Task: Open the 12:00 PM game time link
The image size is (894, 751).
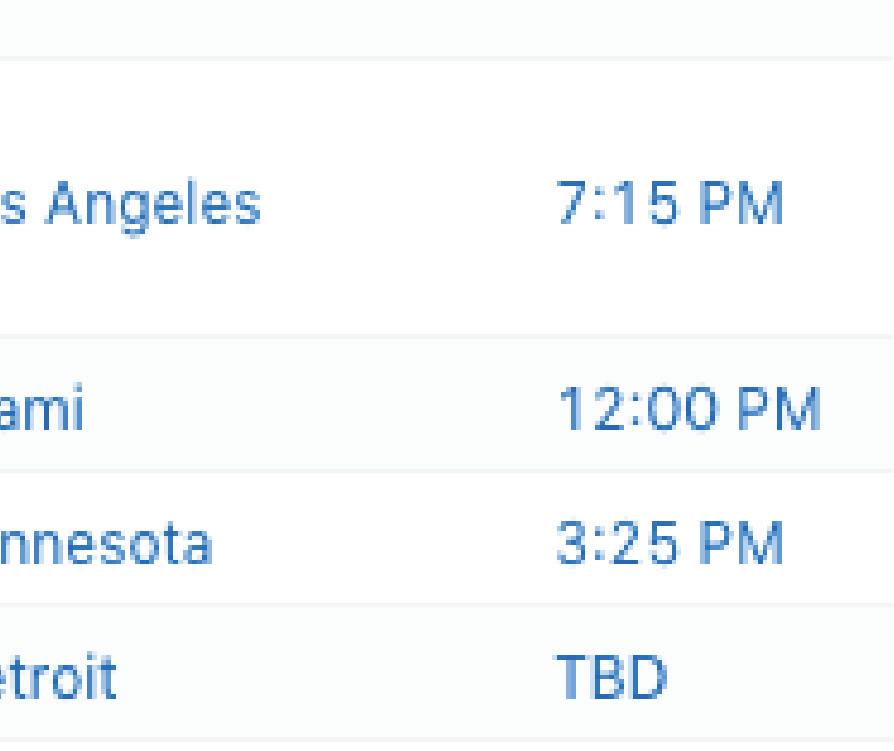Action: tap(689, 408)
